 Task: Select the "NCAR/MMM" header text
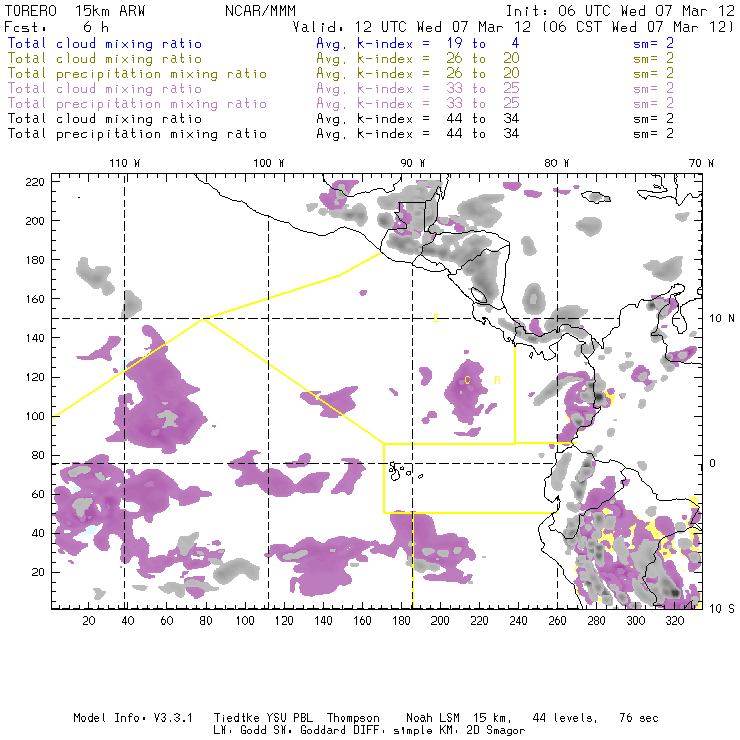(260, 11)
